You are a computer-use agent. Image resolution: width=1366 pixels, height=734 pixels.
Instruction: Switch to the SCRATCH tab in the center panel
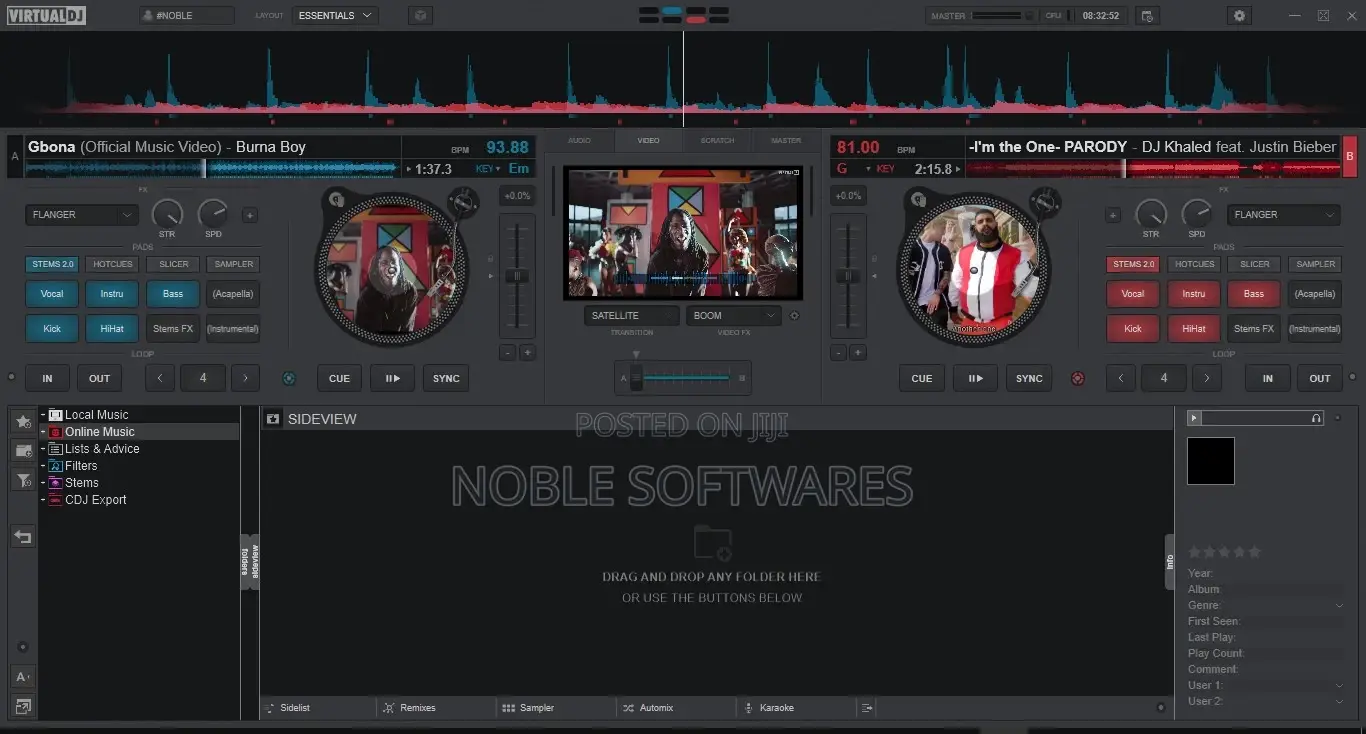click(717, 141)
